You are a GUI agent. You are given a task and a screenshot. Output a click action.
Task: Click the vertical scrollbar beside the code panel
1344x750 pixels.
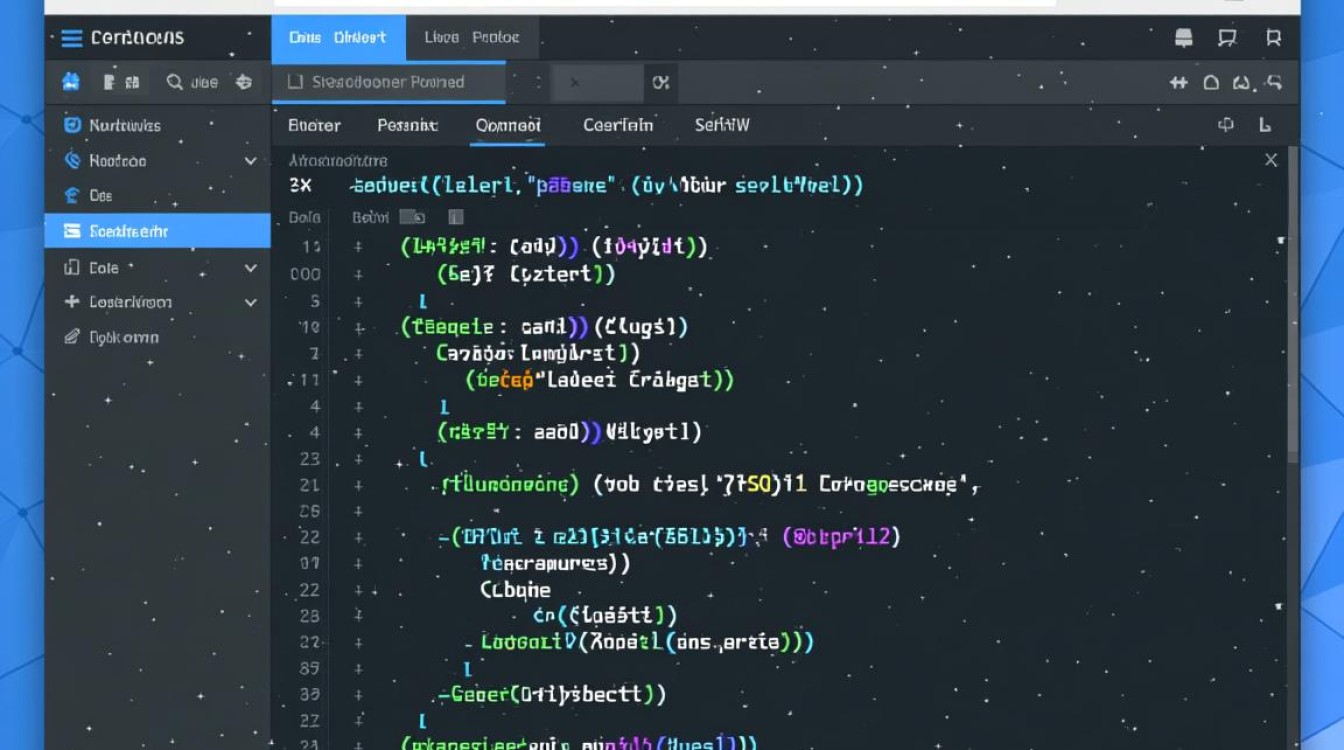[x=1292, y=300]
